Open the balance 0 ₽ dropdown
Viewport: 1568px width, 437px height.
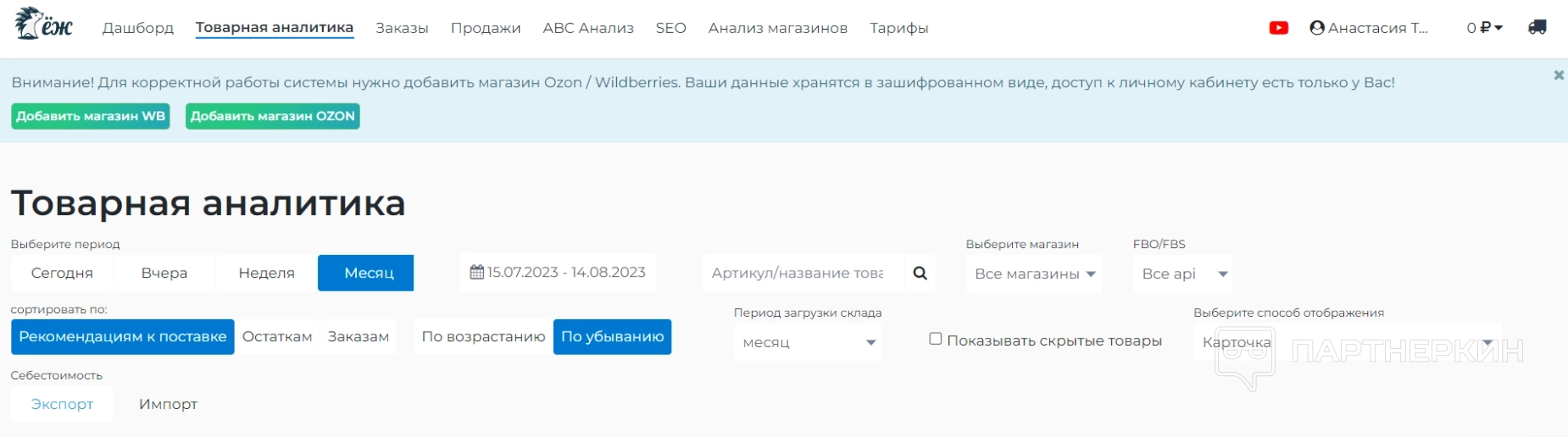tap(1484, 28)
